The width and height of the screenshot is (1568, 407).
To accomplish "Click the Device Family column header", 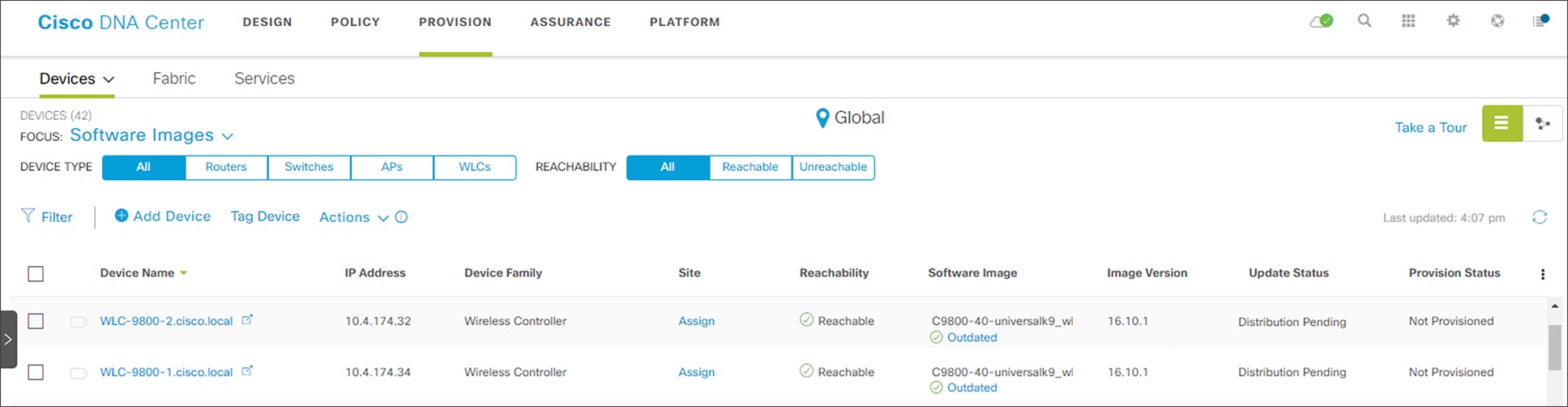I will pyautogui.click(x=503, y=273).
